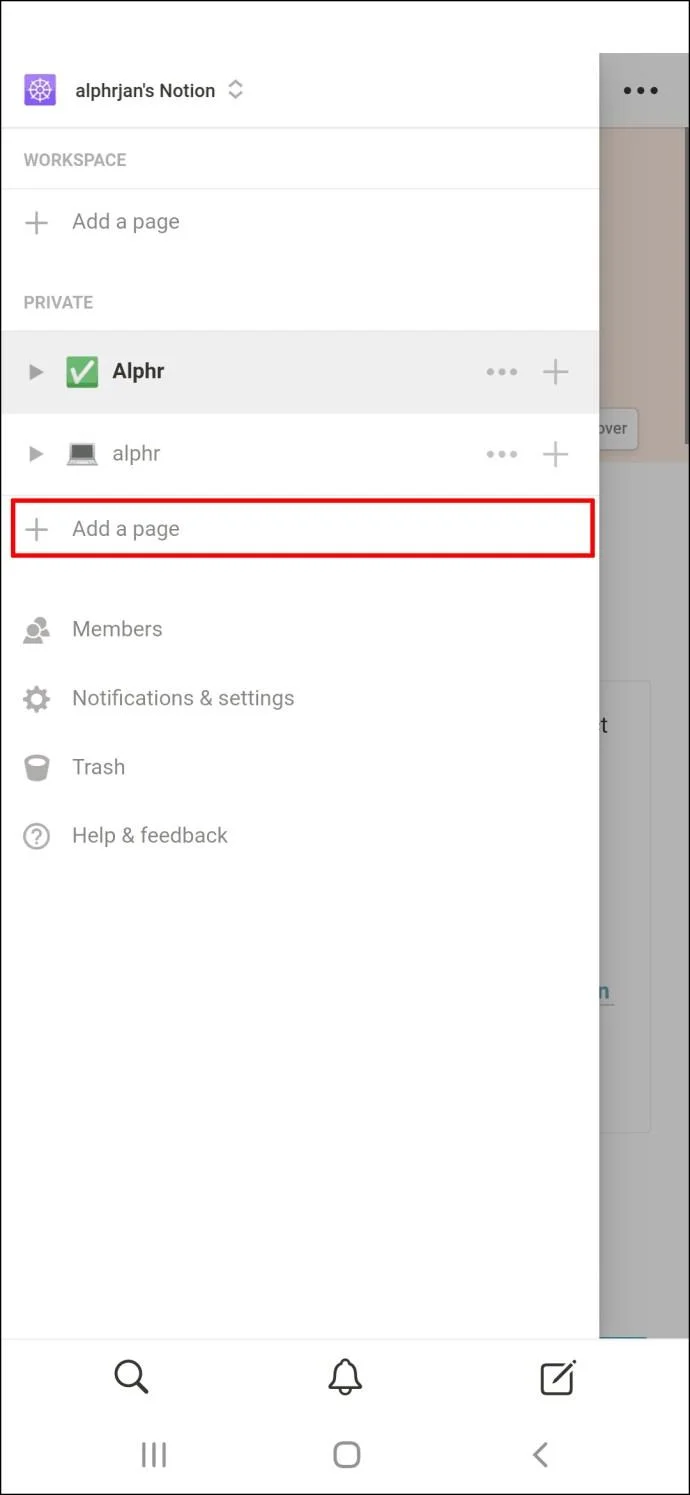Add a subpage inside the Alphr checkmark page

tap(555, 372)
